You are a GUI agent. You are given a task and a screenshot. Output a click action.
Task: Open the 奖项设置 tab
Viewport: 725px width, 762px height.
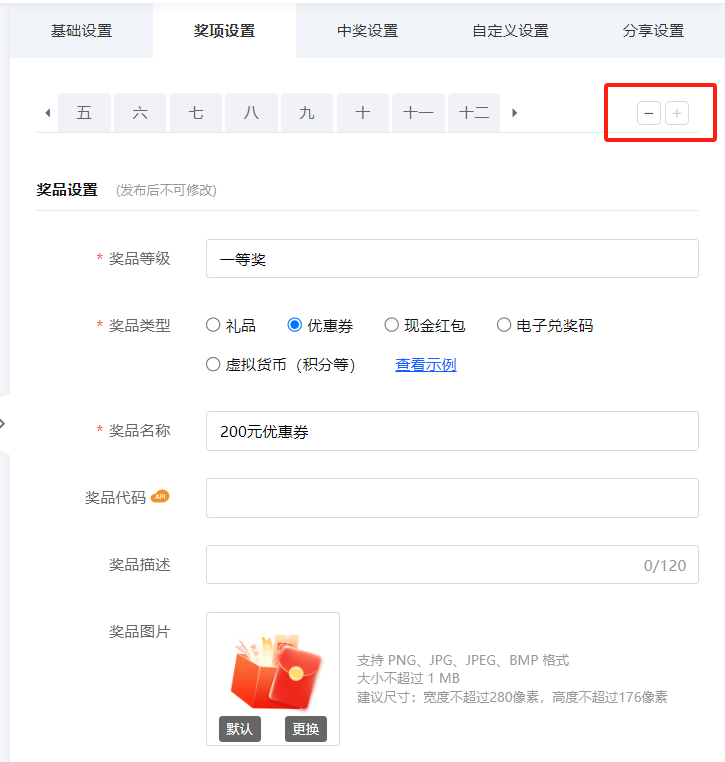[224, 31]
